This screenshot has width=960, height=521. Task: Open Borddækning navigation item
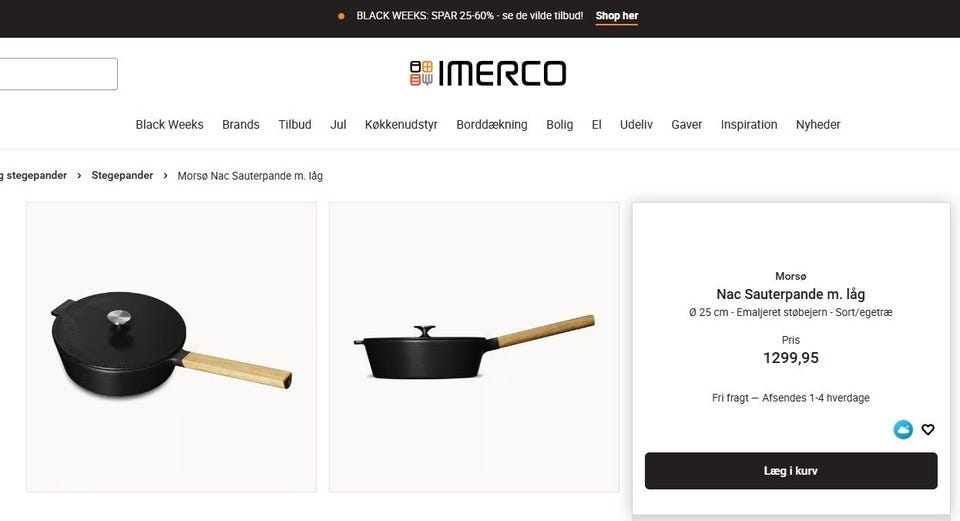(492, 124)
